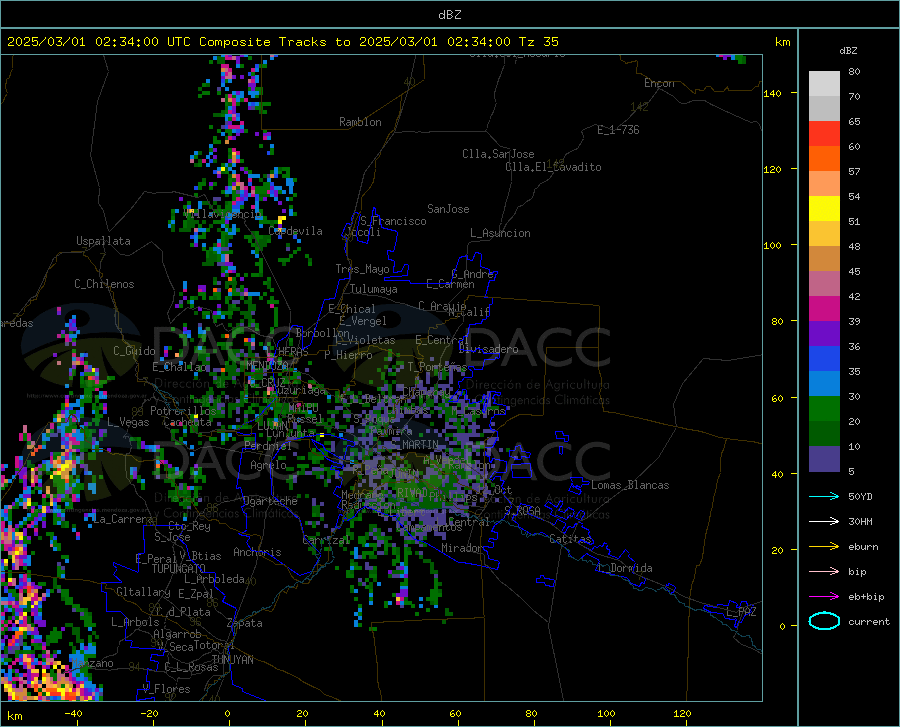This screenshot has width=900, height=727.
Task: Click the yellow eburn arrow in legend
Action: click(824, 546)
